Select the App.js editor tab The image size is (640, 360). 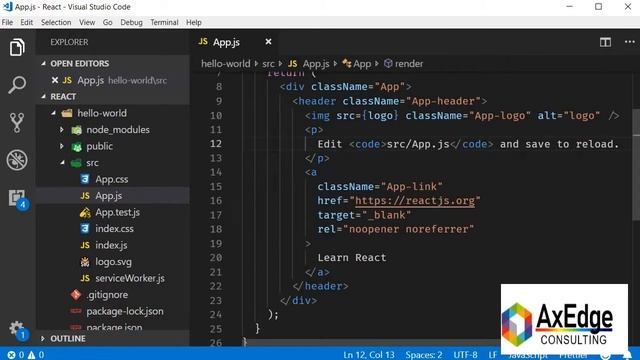(x=235, y=42)
